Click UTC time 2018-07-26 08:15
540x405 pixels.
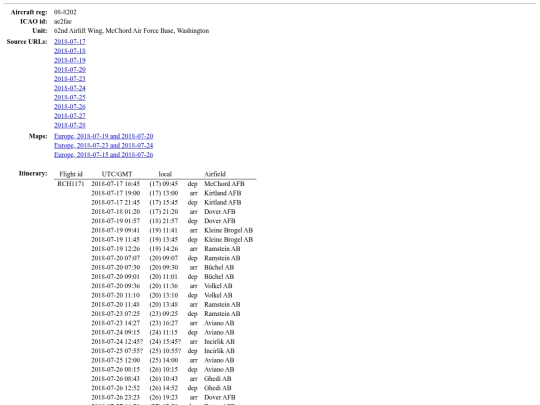115,370
